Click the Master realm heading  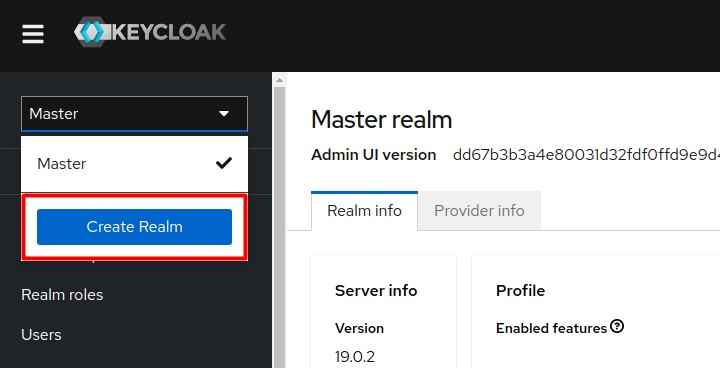tap(382, 119)
